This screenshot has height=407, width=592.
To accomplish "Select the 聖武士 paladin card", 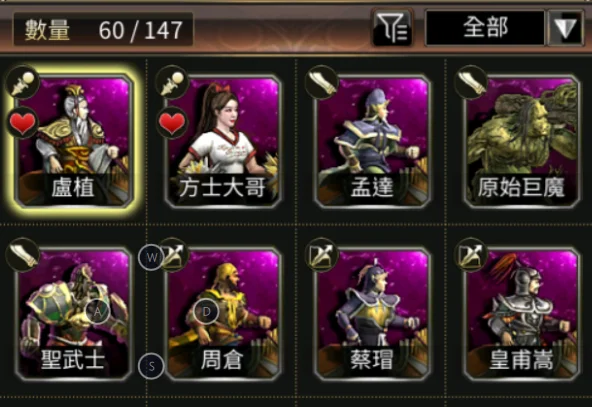I will point(74,313).
